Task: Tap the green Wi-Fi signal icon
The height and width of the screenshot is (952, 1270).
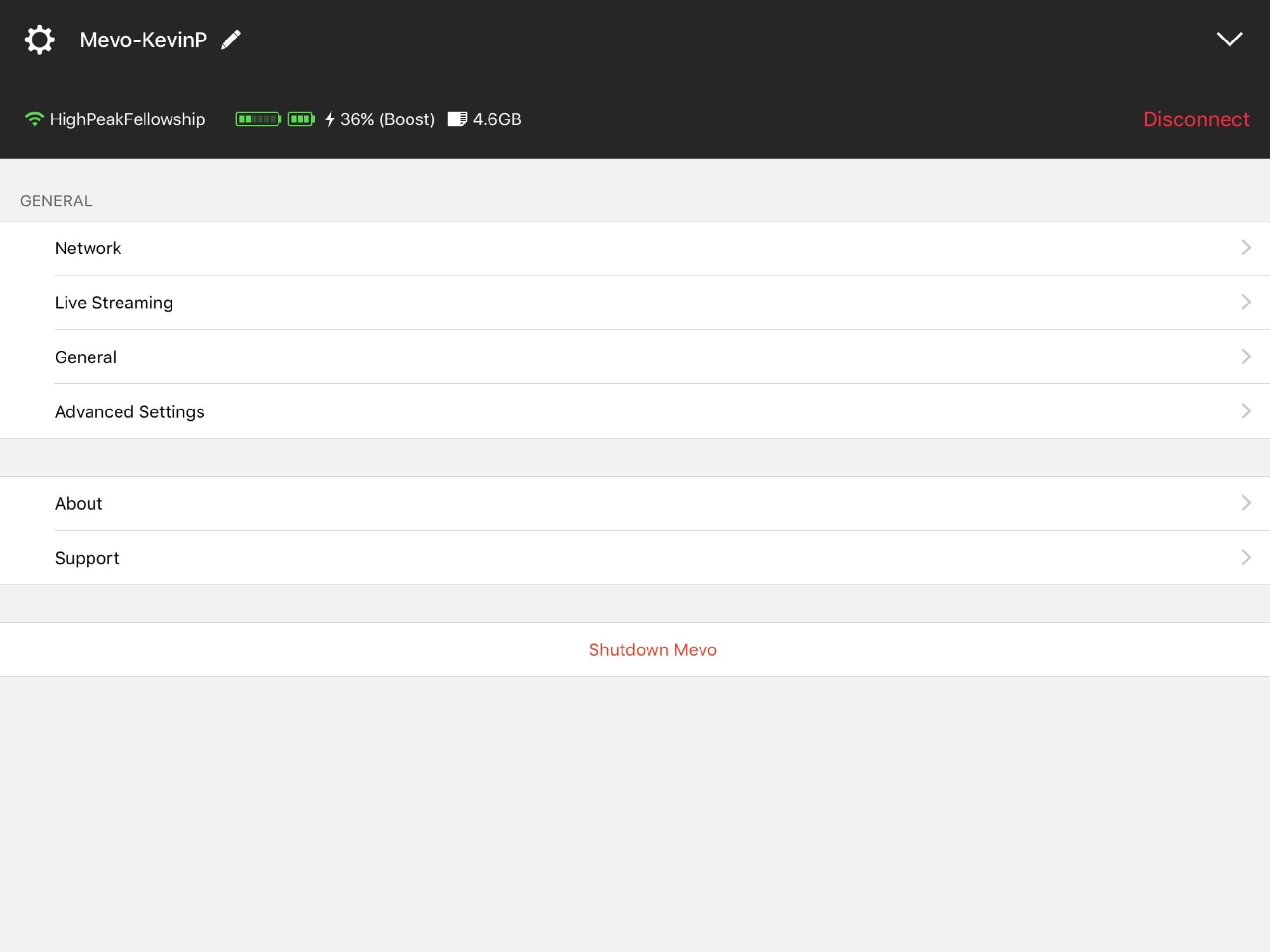Action: coord(34,119)
